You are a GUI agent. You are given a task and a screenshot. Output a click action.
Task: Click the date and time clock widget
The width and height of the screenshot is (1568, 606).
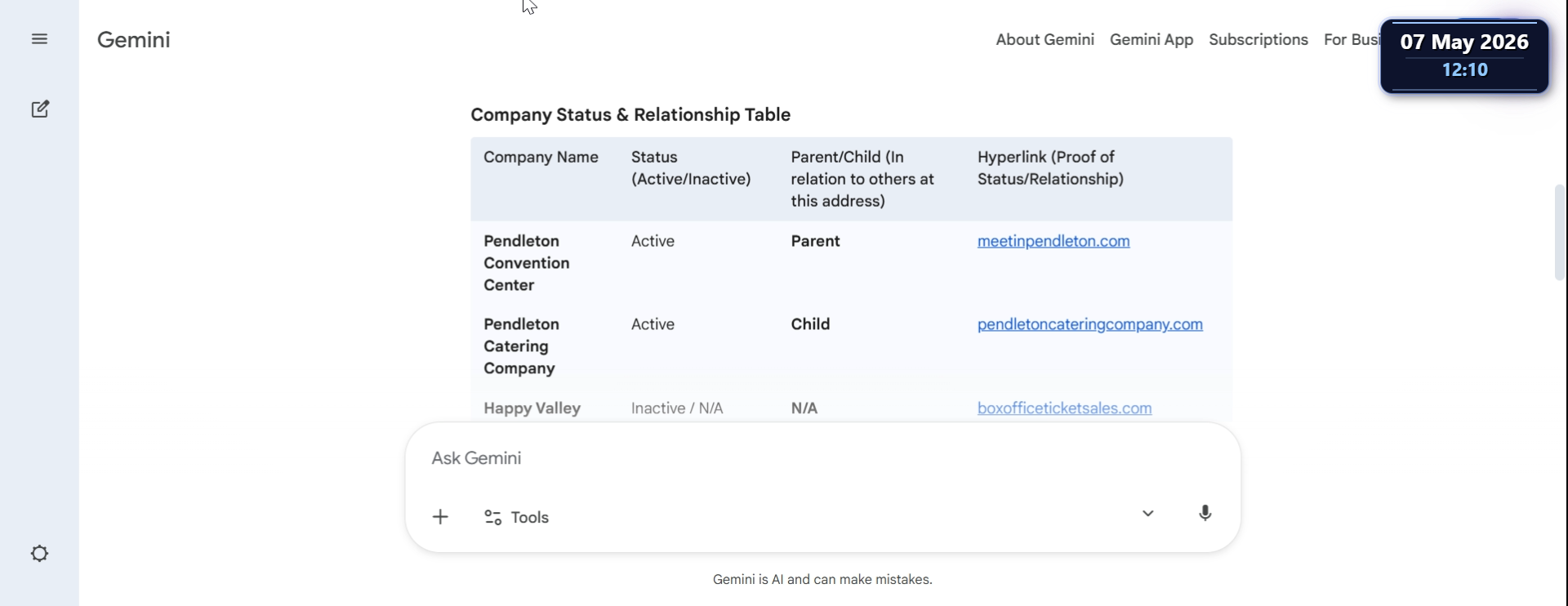(1464, 56)
